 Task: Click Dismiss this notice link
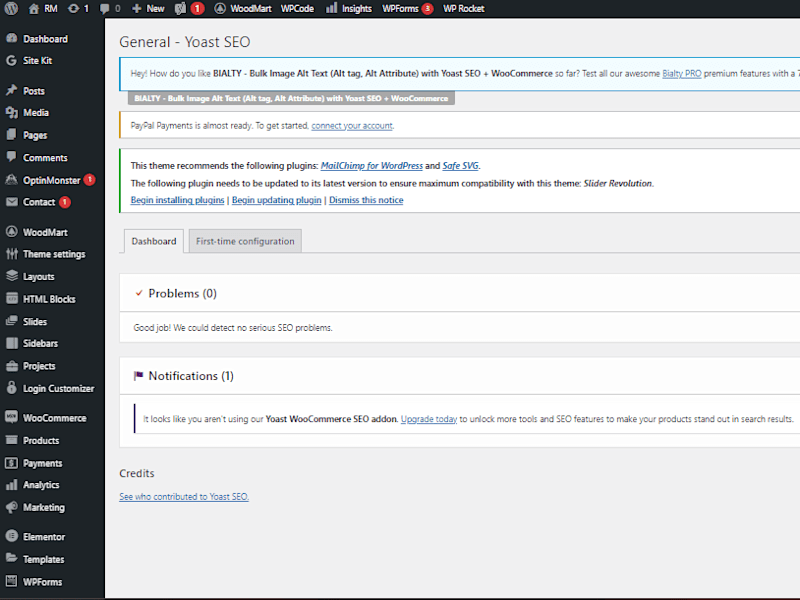click(366, 200)
